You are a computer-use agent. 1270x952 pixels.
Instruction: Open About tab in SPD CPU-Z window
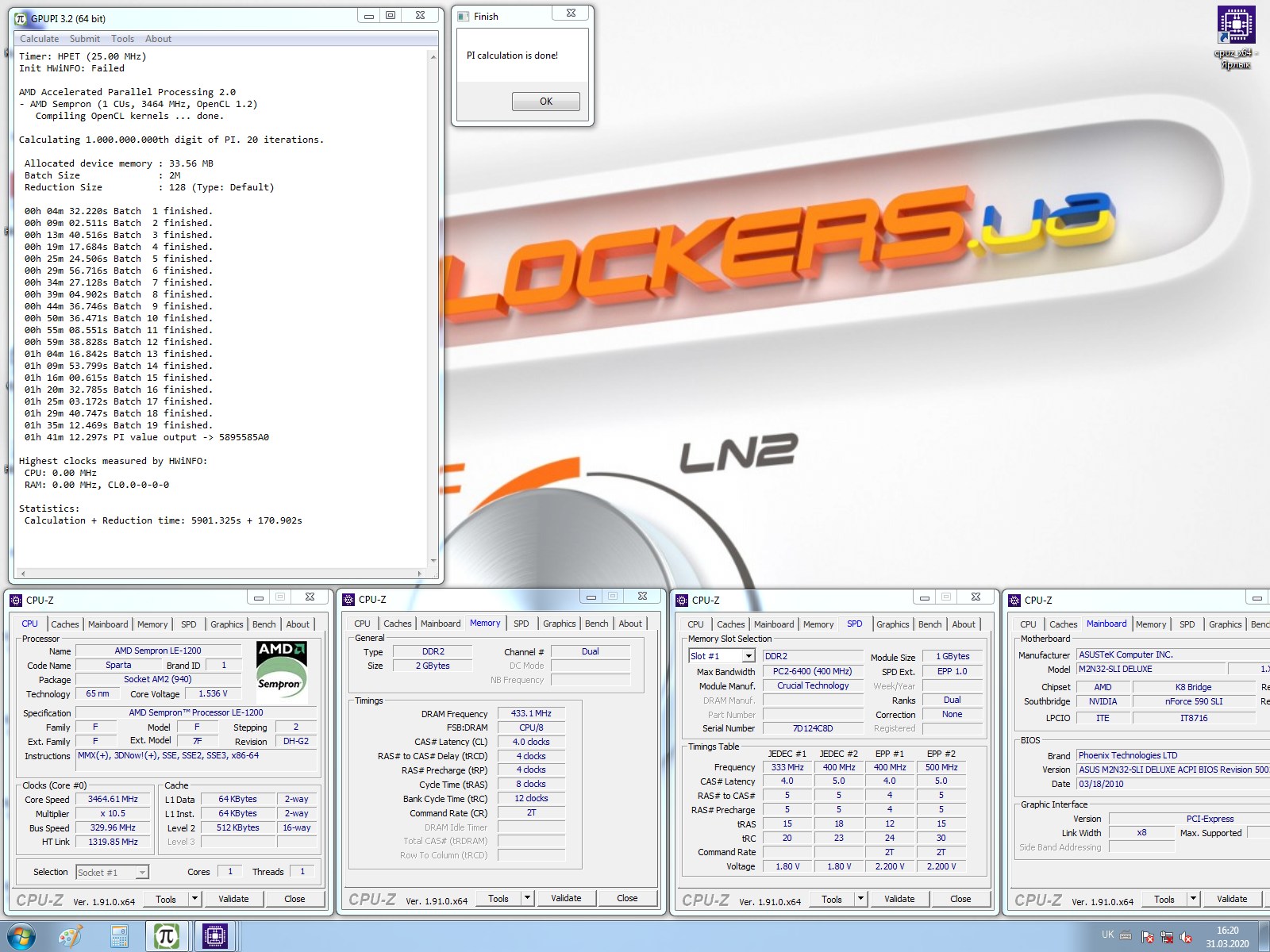[x=964, y=624]
